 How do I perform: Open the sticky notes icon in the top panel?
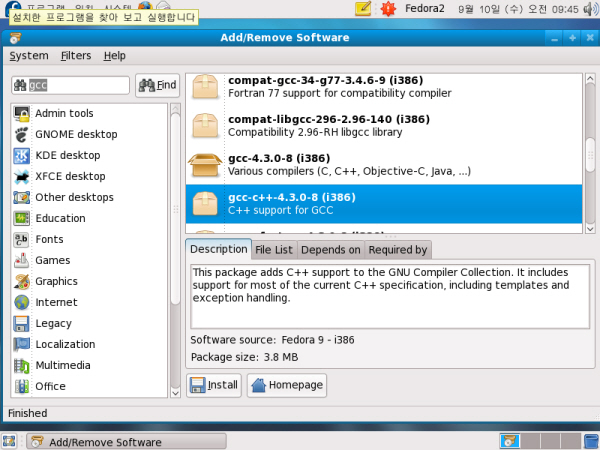[x=363, y=8]
